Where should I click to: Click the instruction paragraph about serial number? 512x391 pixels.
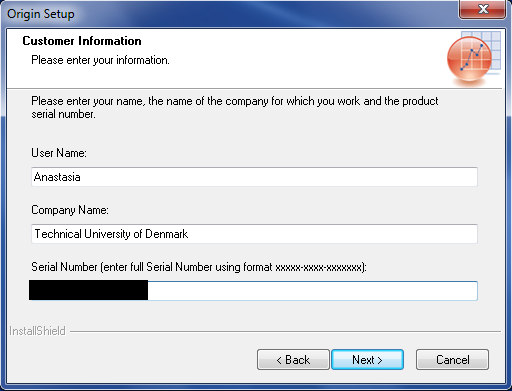coord(235,107)
